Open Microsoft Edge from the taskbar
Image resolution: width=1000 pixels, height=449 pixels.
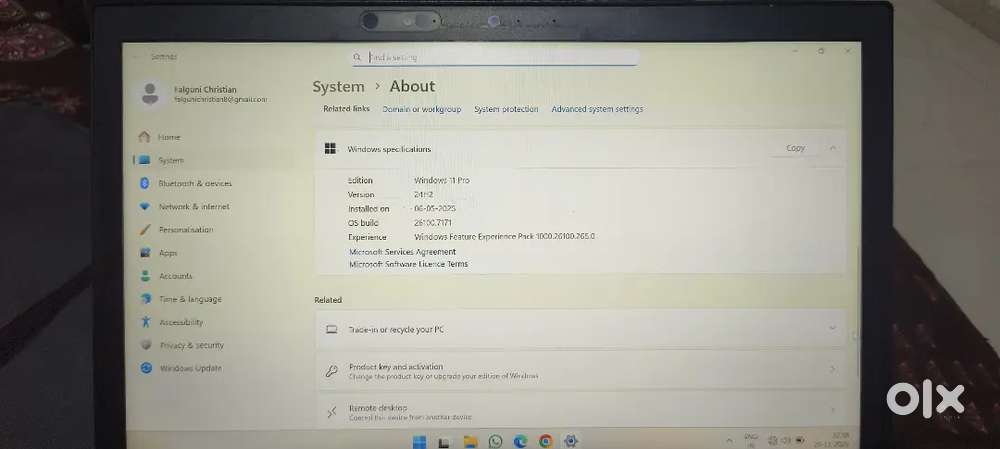[520, 441]
